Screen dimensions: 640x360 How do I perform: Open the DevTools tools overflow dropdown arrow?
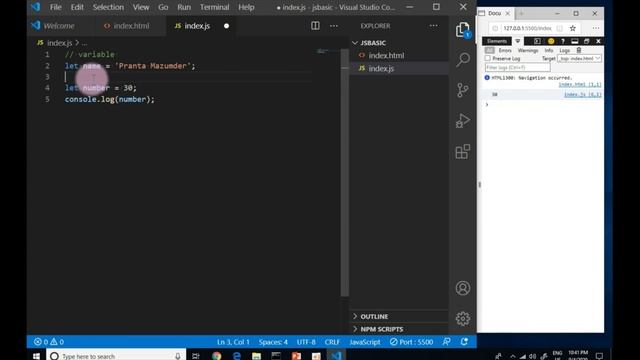(518, 41)
